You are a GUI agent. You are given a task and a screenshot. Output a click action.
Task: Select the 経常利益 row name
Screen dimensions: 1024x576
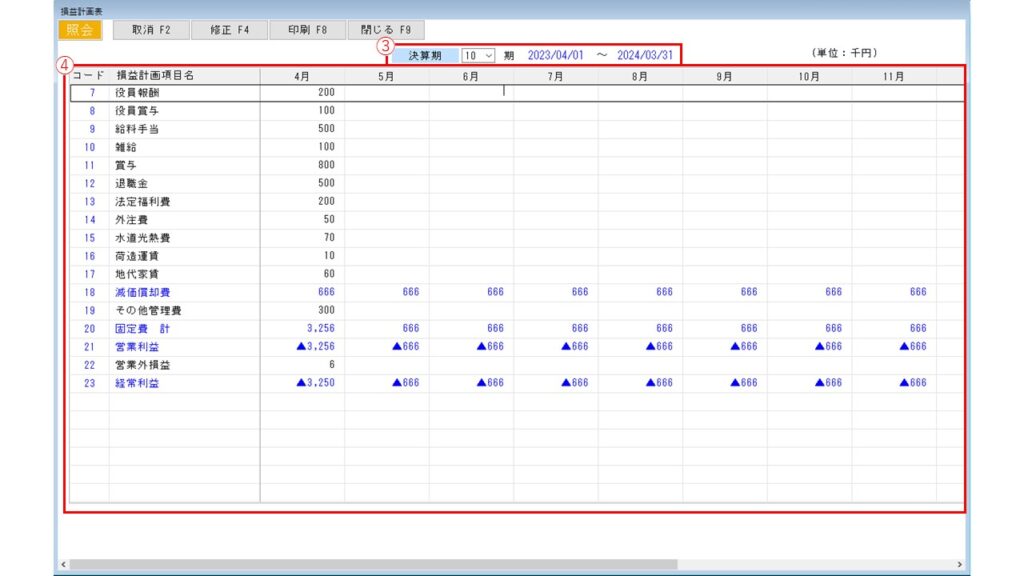pyautogui.click(x=137, y=383)
